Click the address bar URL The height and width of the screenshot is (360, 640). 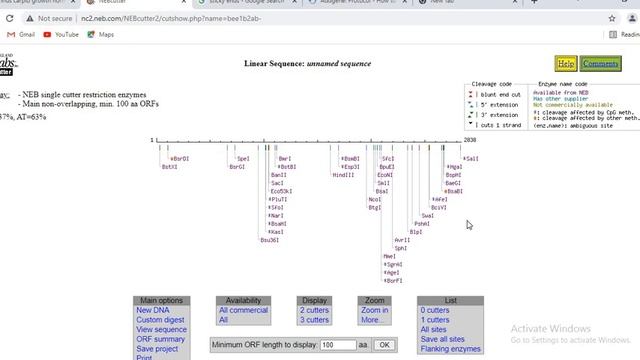pos(171,18)
